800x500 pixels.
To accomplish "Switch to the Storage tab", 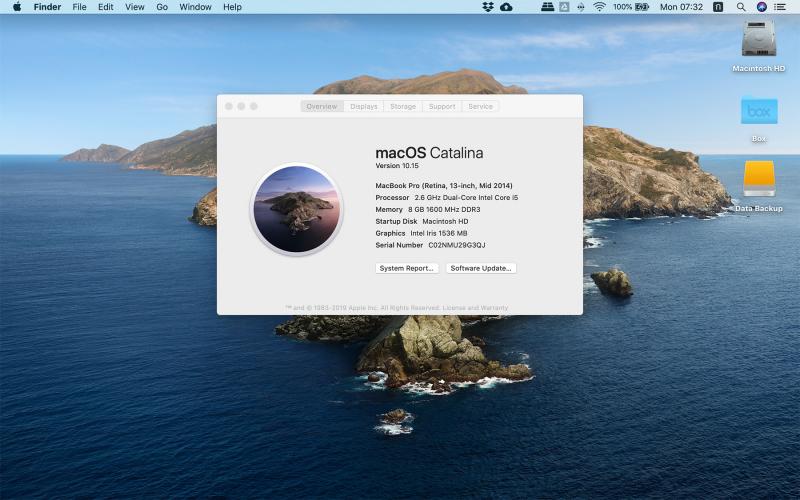I will 403,106.
